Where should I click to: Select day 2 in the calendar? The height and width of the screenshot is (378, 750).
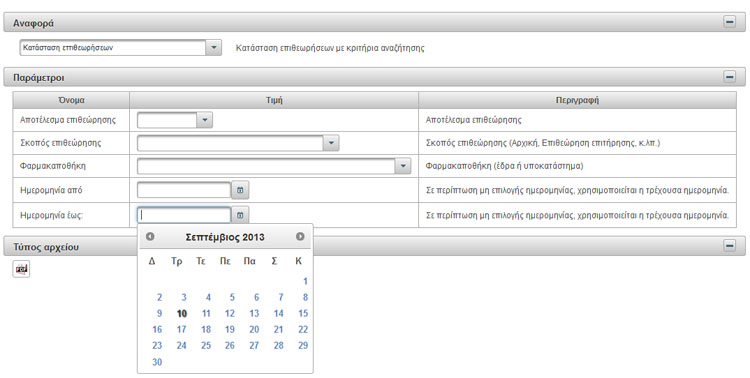click(x=159, y=297)
